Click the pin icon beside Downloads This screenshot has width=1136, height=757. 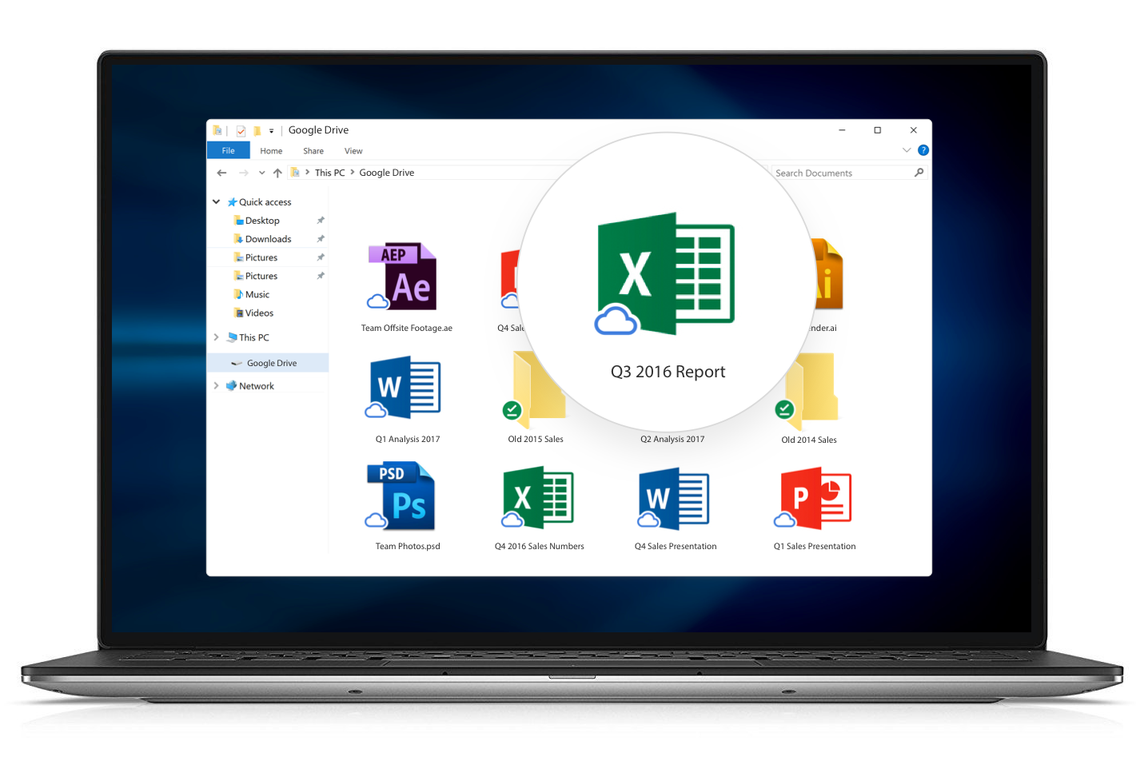tap(320, 238)
